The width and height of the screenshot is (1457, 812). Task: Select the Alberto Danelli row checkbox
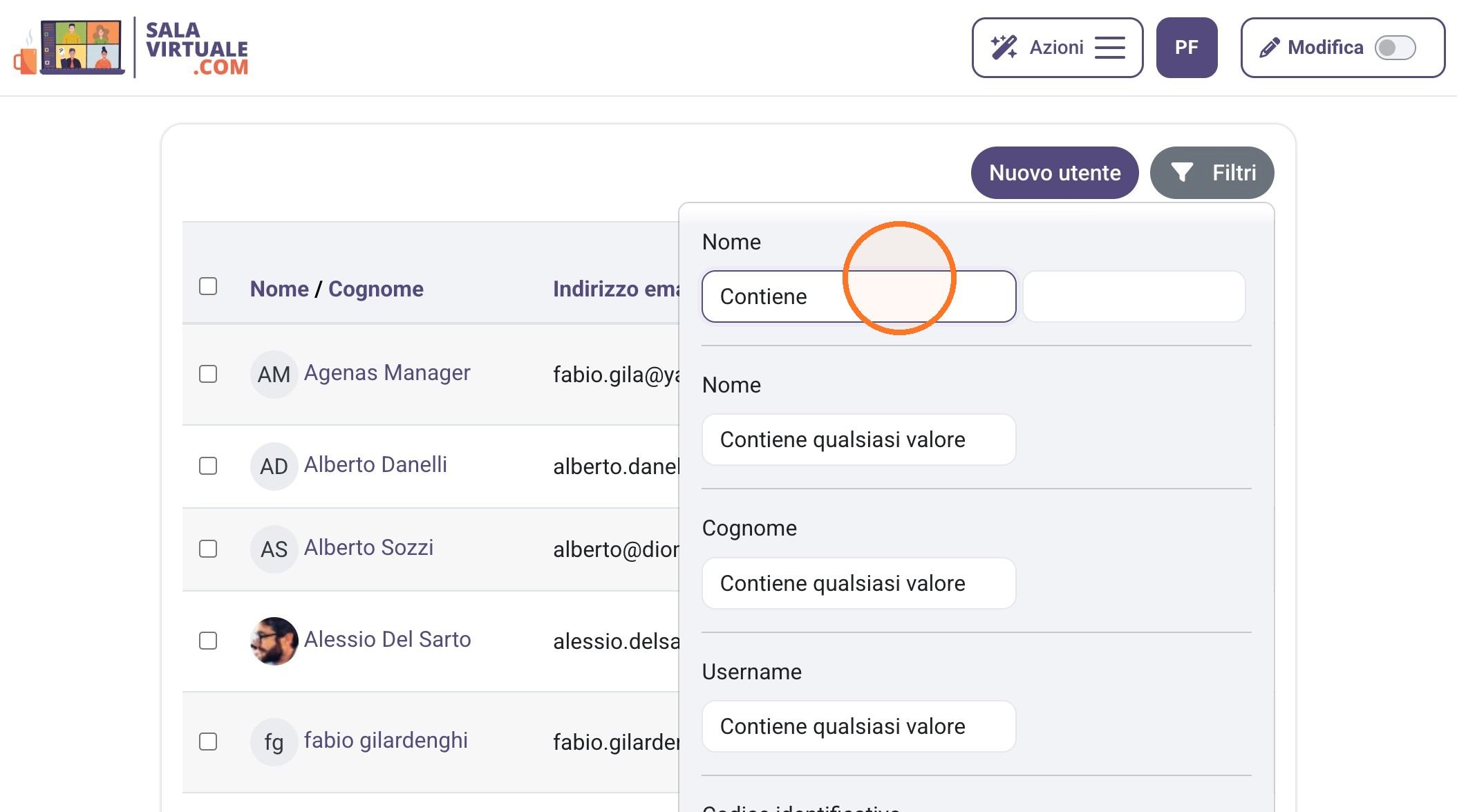208,466
